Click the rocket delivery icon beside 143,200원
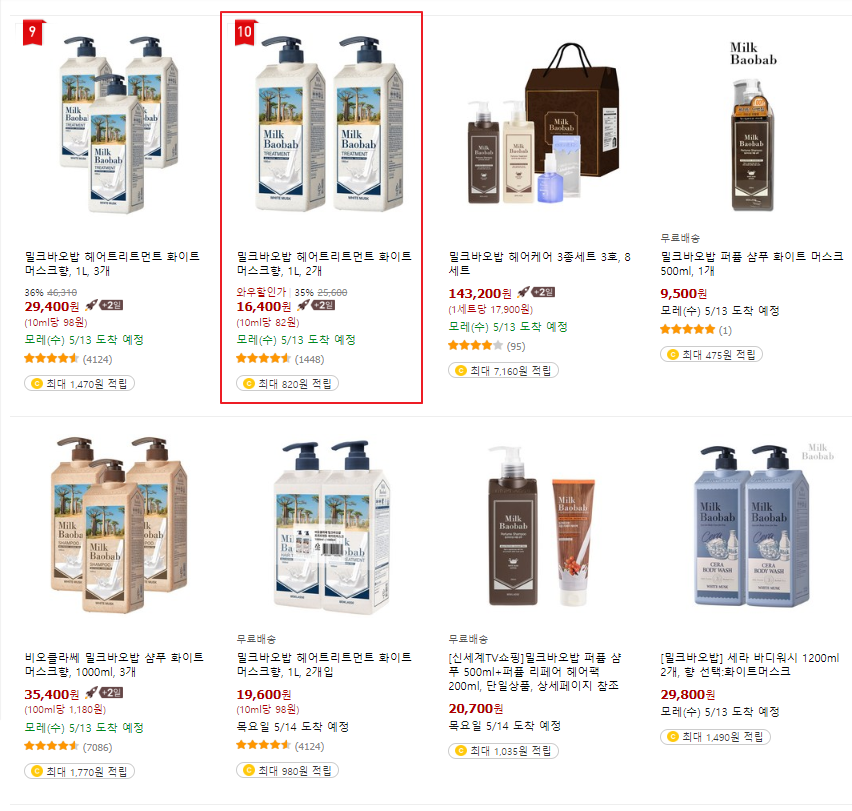852x811 pixels. coord(523,293)
